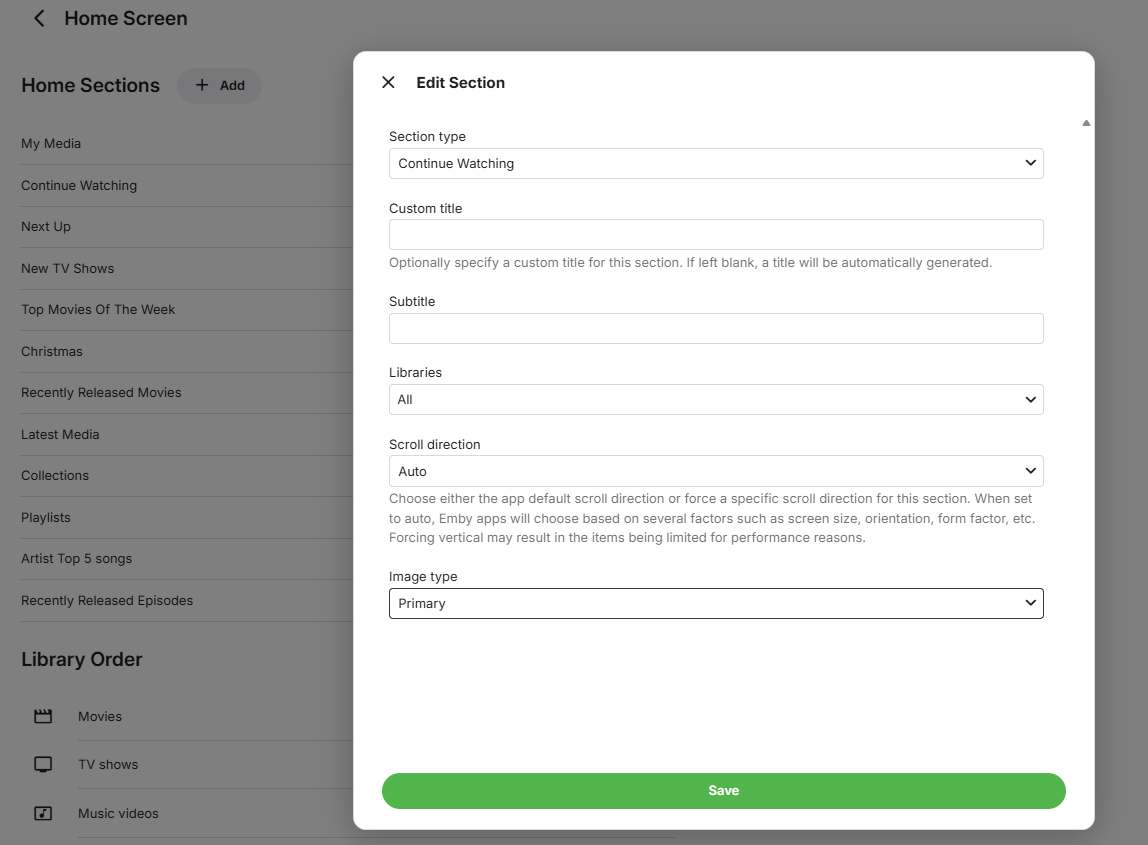1148x845 pixels.
Task: Select the Artist Top 5 songs section
Action: tap(77, 558)
